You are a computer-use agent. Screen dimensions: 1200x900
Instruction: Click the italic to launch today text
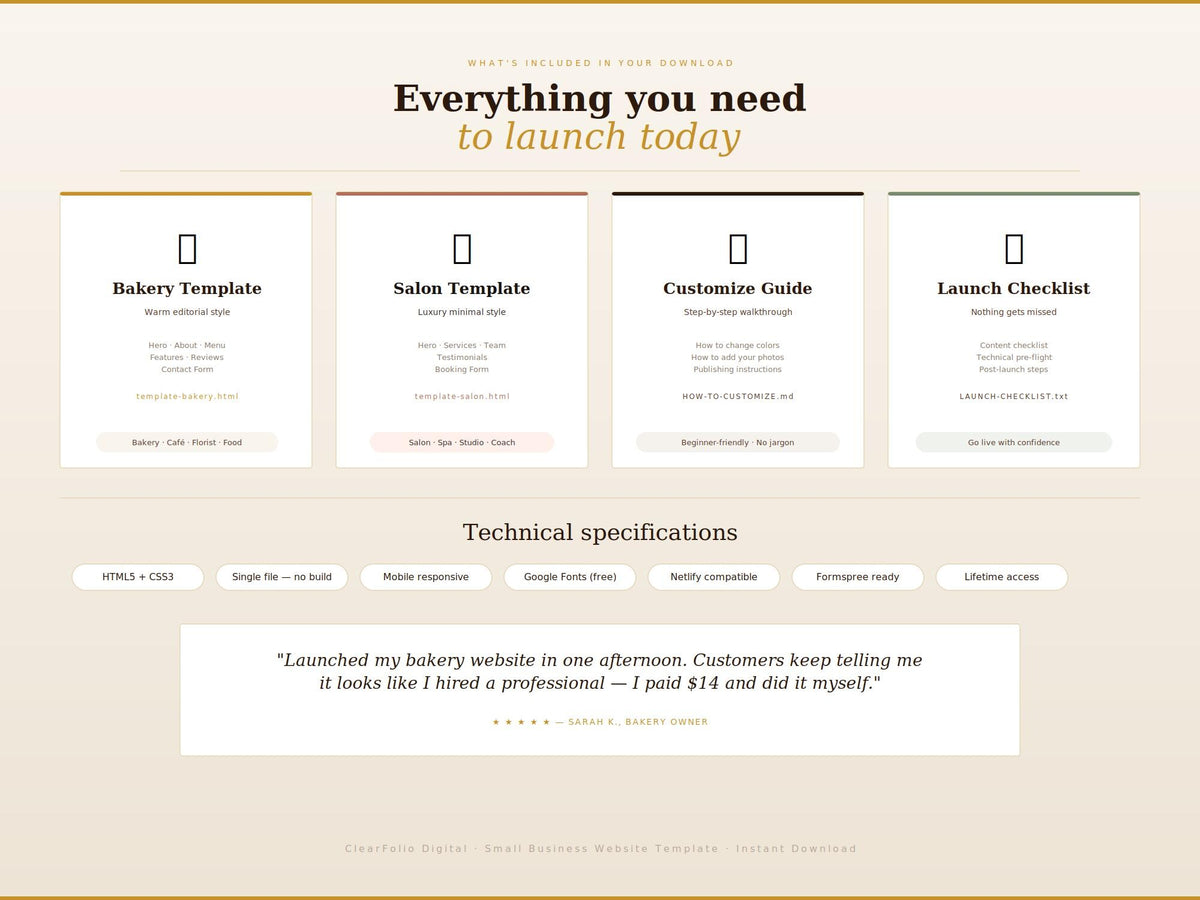pos(600,137)
